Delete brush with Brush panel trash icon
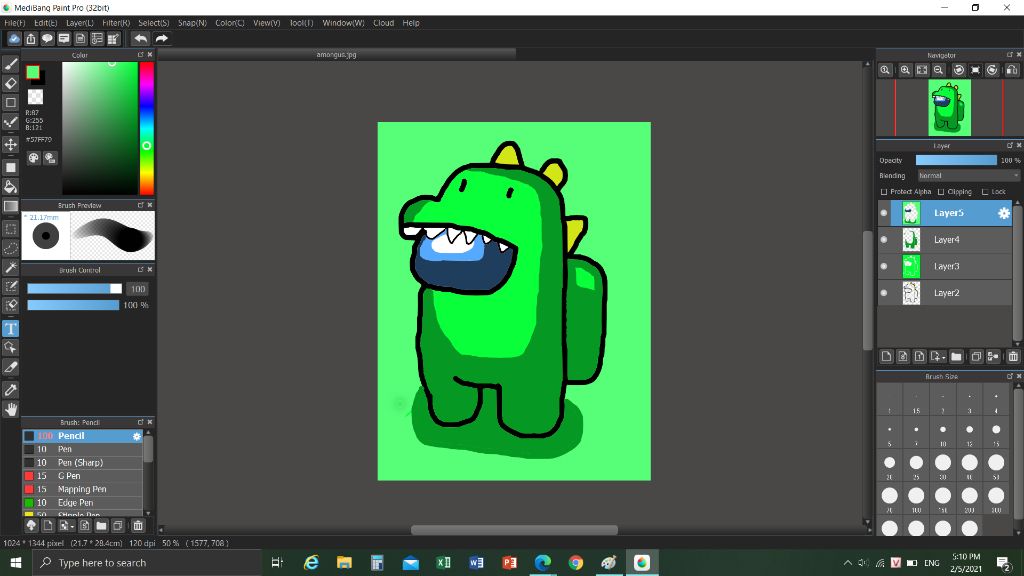 138,526
